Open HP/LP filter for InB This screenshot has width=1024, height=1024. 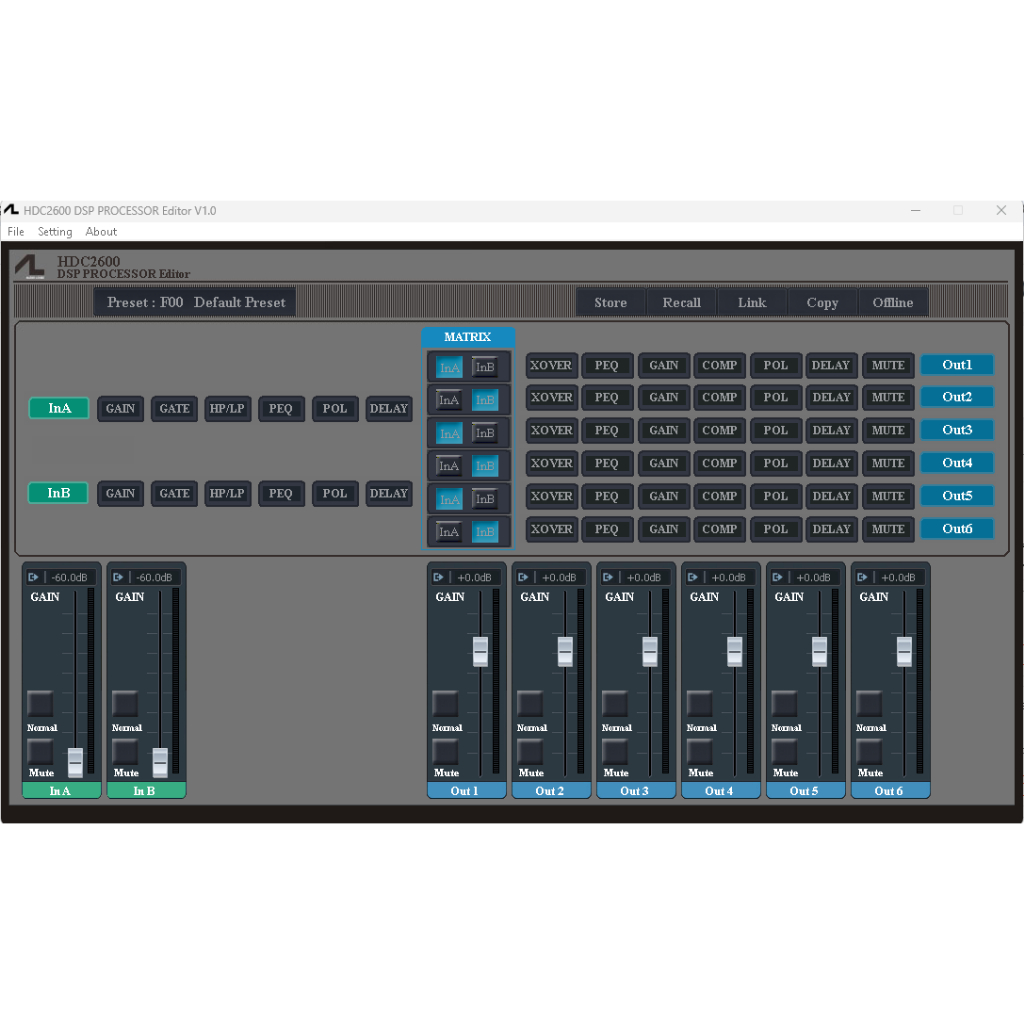(227, 494)
